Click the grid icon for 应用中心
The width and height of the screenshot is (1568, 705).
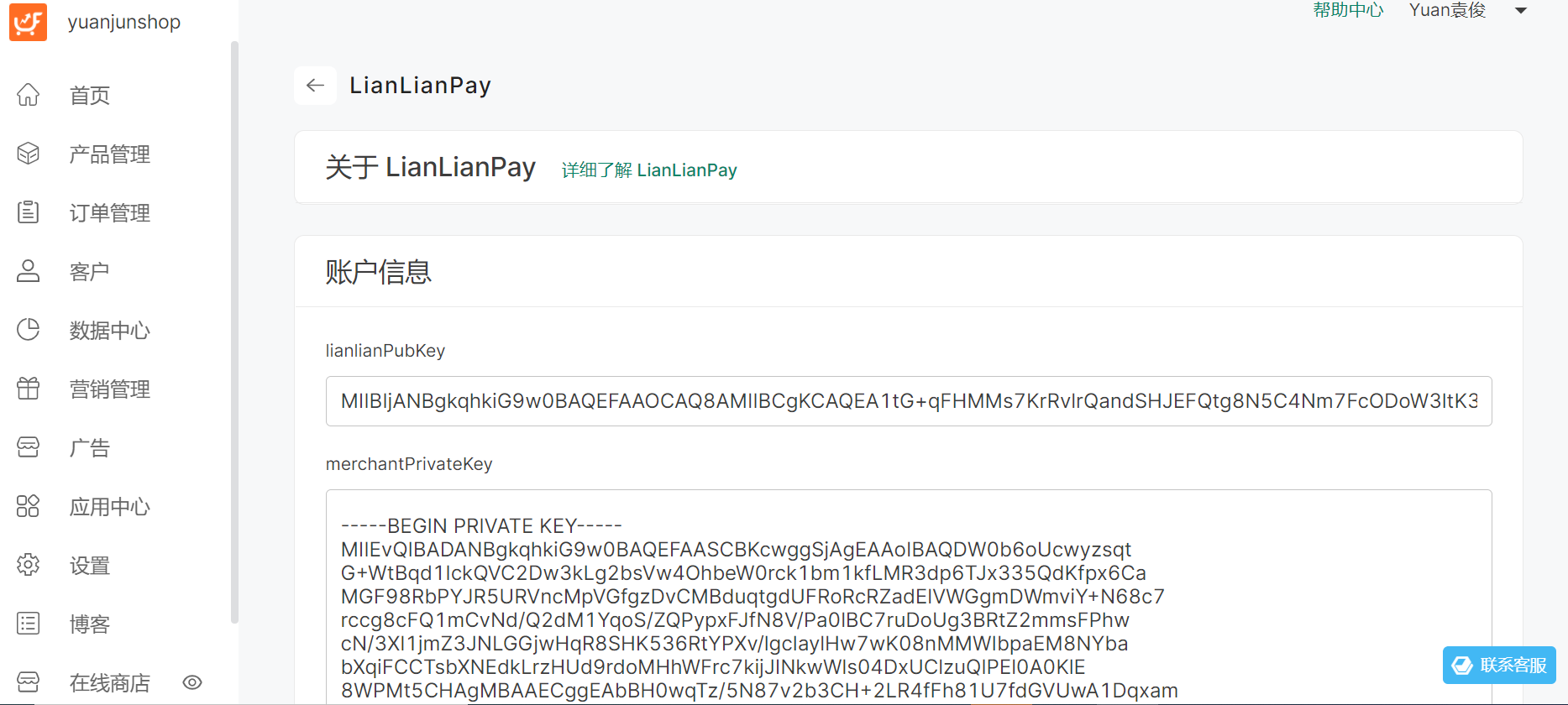pos(29,506)
